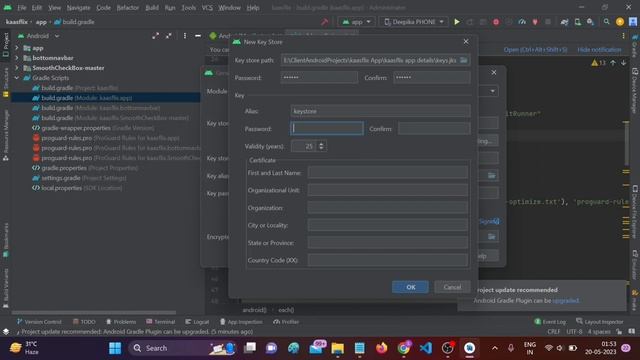Viewport: 640px width, 360px height.
Task: Click the City or Locality field
Action: click(x=388, y=225)
